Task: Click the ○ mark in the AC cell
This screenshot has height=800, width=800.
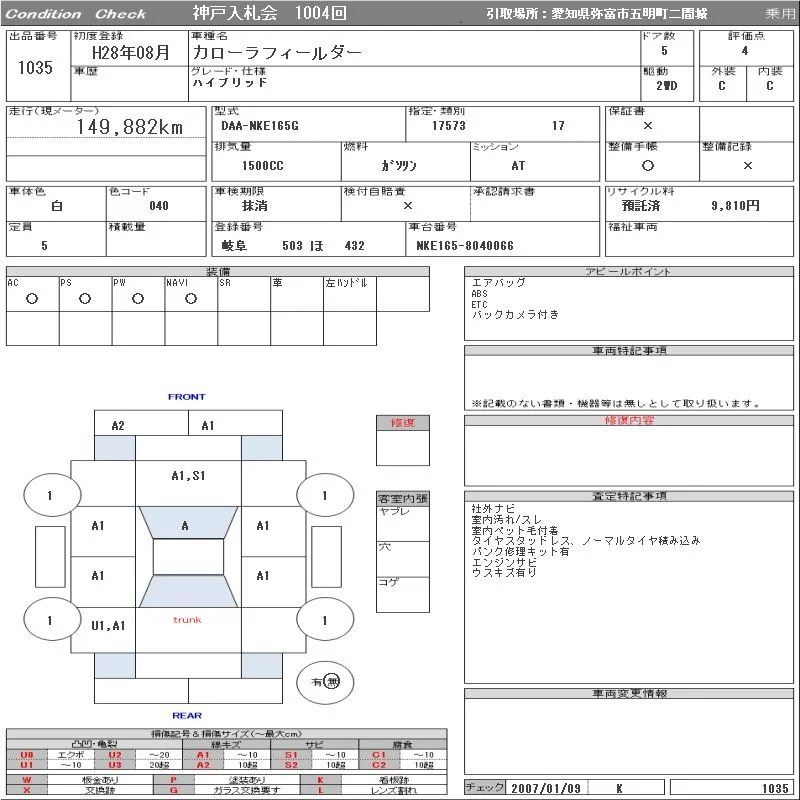Action: point(32,298)
